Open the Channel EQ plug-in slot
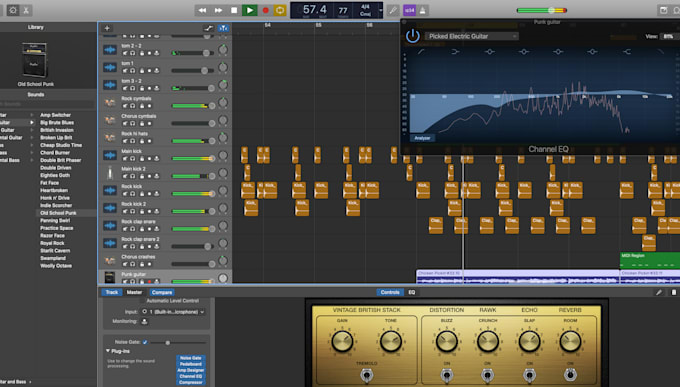Image resolution: width=680 pixels, height=387 pixels. (190, 376)
